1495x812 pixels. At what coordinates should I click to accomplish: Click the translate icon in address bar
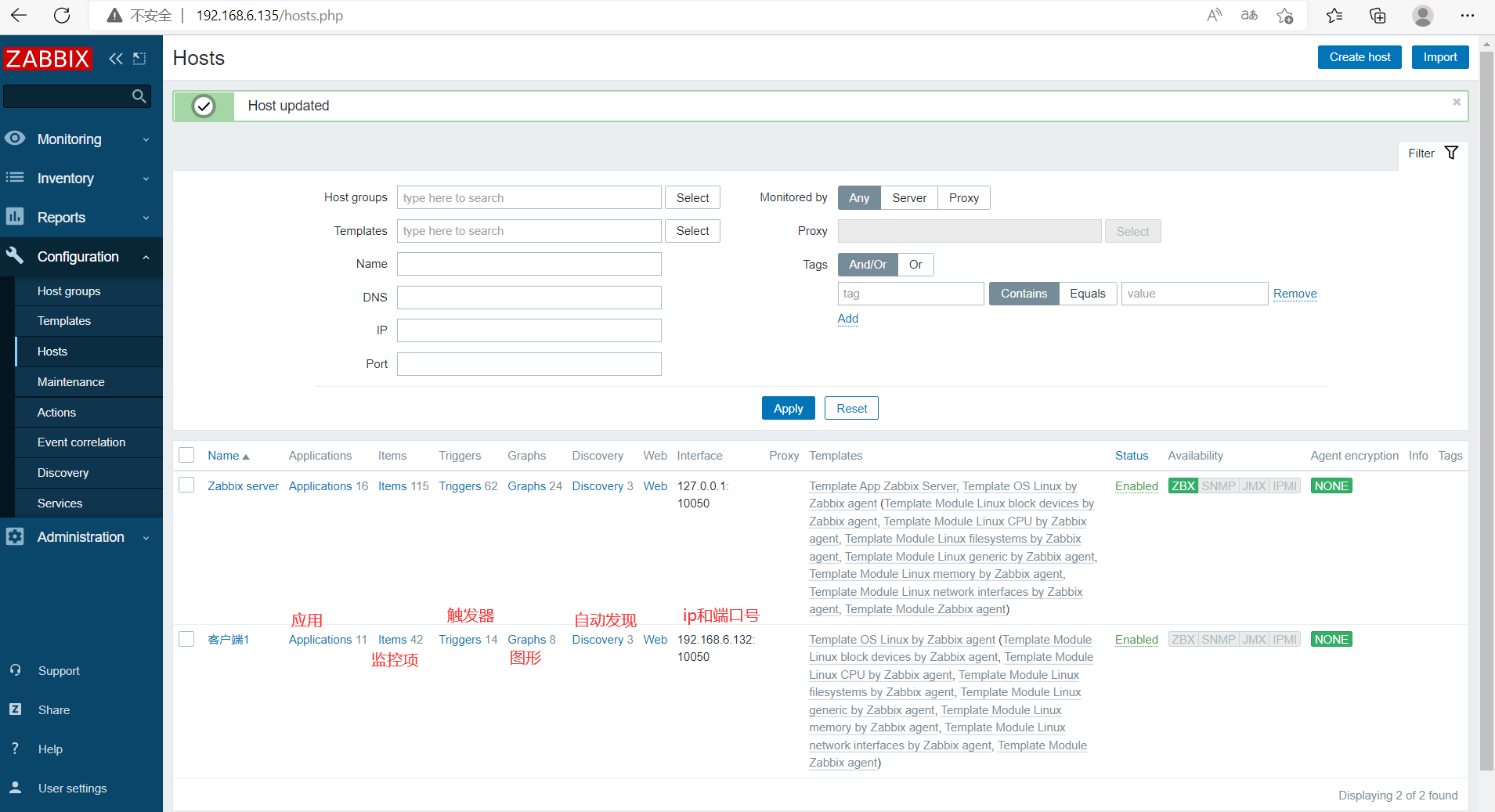1250,16
